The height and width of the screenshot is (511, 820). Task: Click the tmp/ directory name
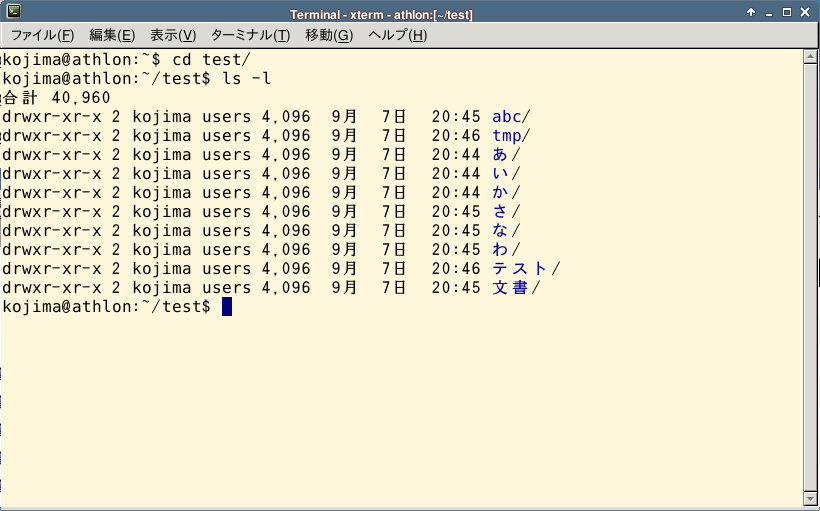(511, 136)
